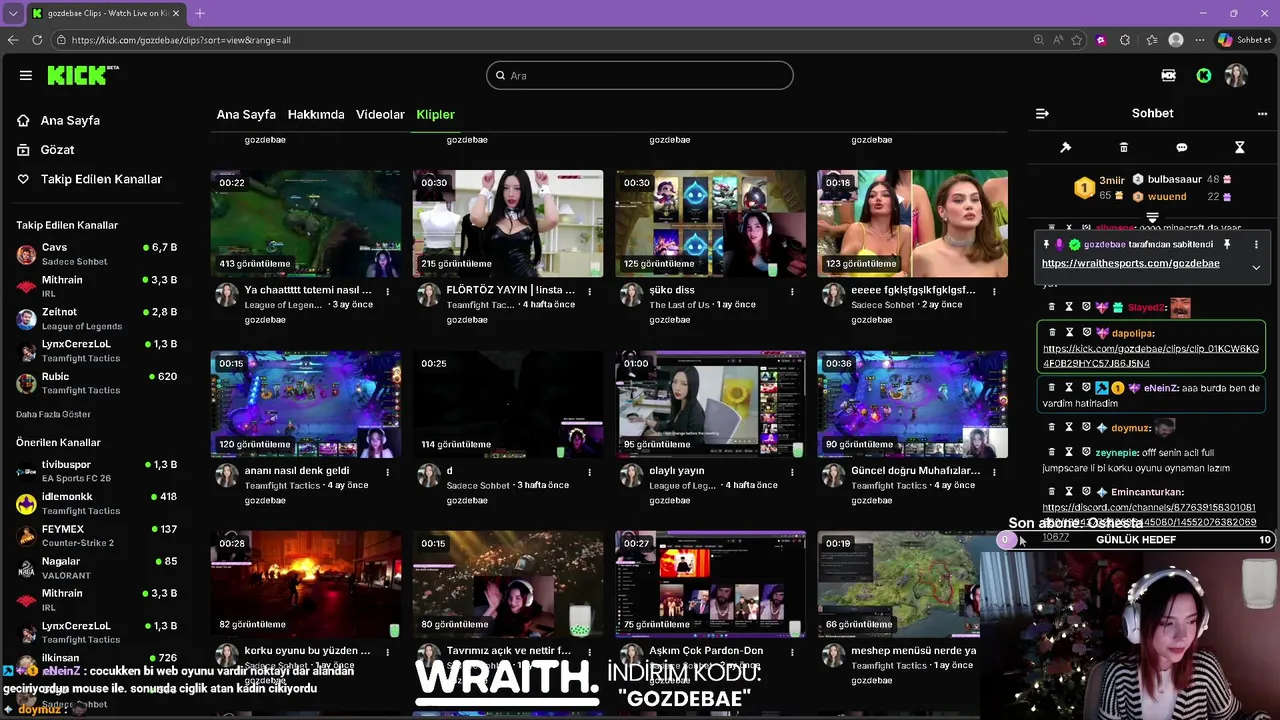Image resolution: width=1280 pixels, height=720 pixels.
Task: Delete doymuz's chat message
Action: 1052,427
